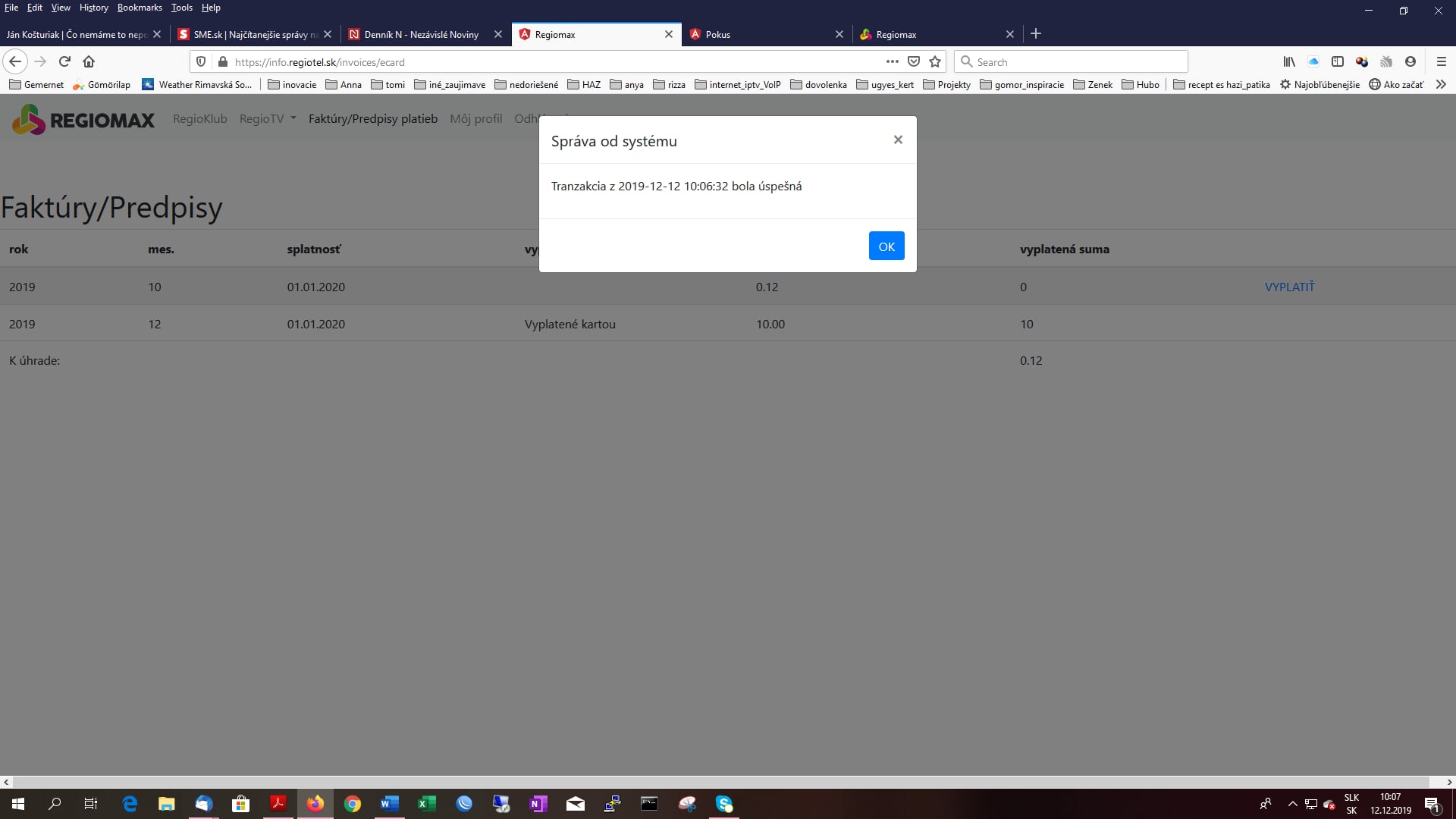Image resolution: width=1456 pixels, height=819 pixels.
Task: Open the Bookmarks menu
Action: tap(140, 8)
